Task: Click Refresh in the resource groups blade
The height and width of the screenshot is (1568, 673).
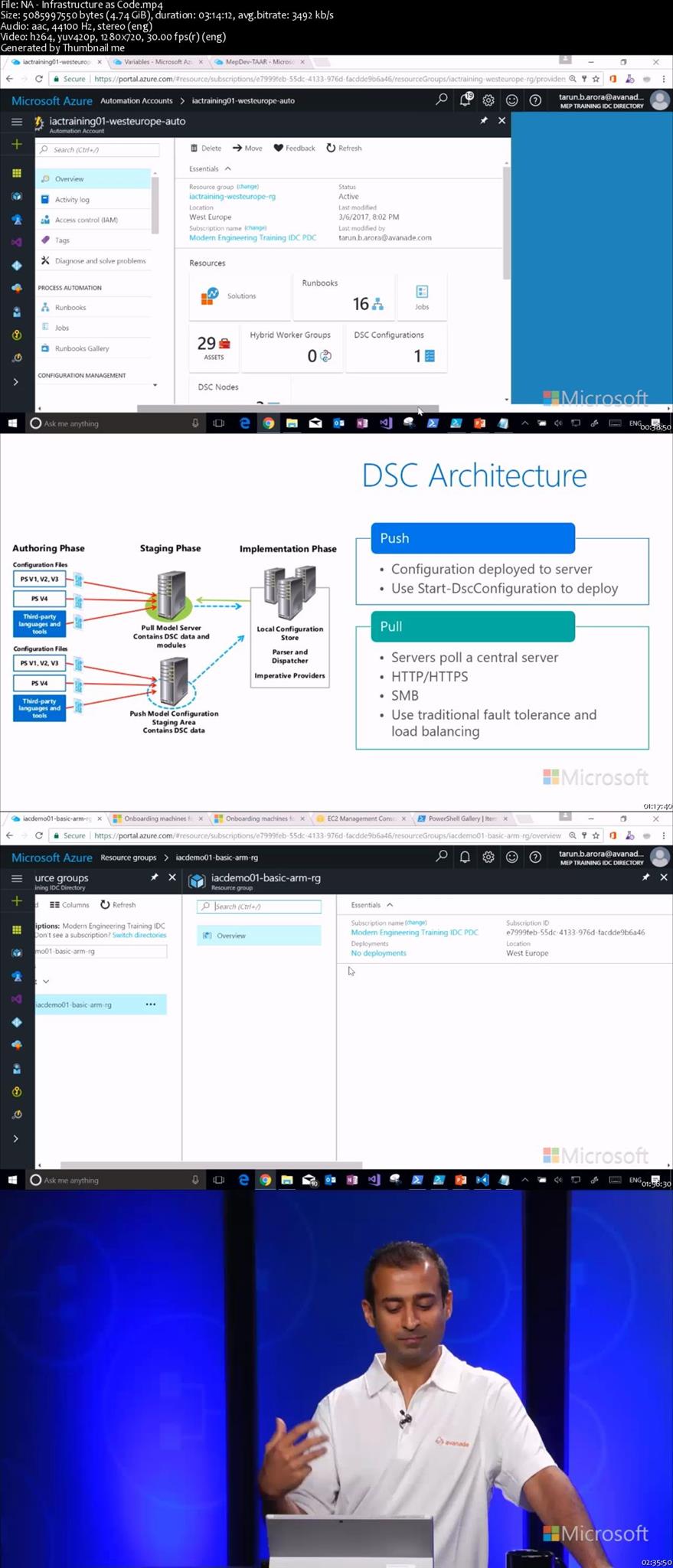Action: tap(118, 904)
